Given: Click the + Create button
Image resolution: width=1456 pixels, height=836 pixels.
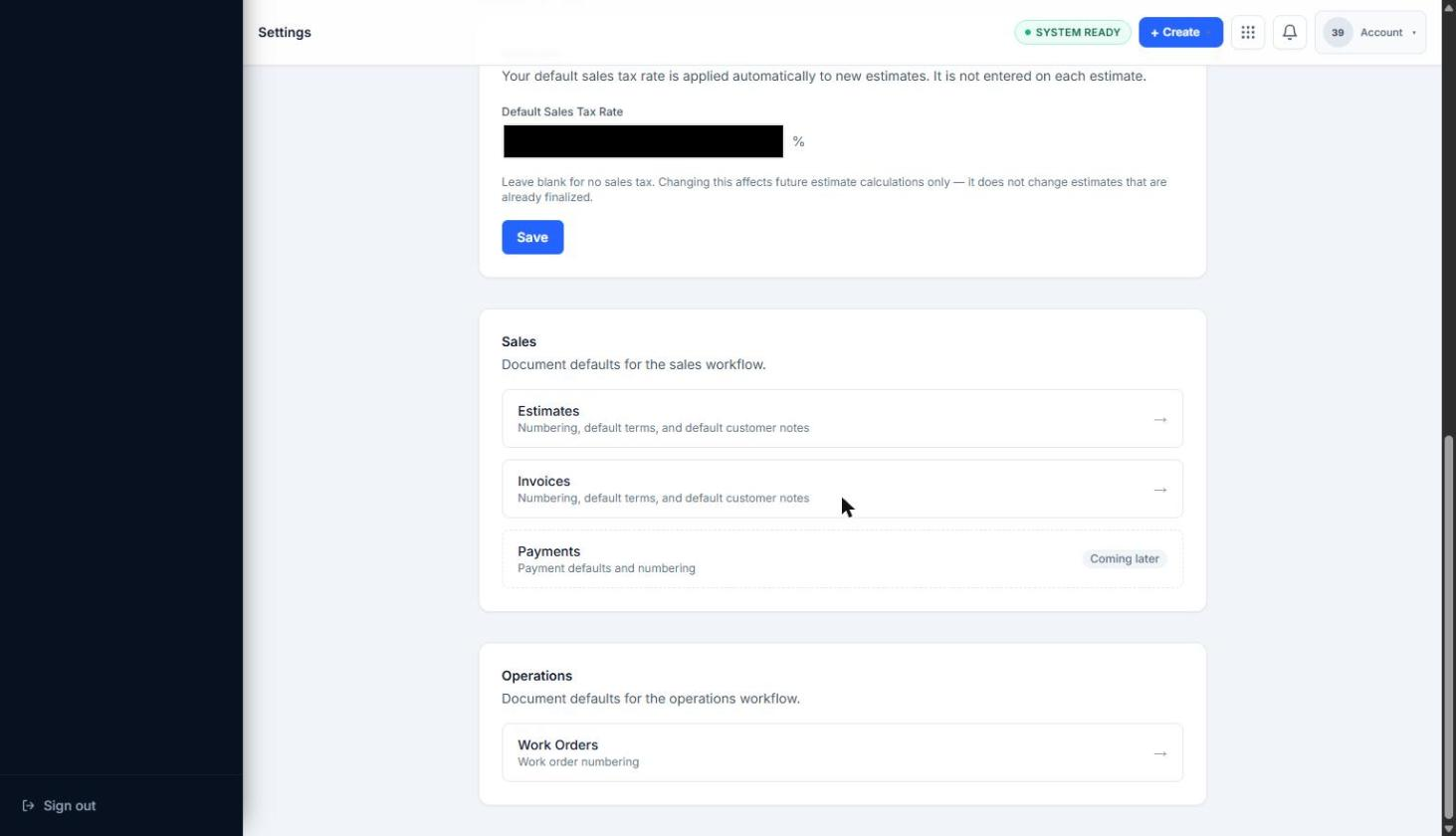Looking at the screenshot, I should pos(1180,33).
